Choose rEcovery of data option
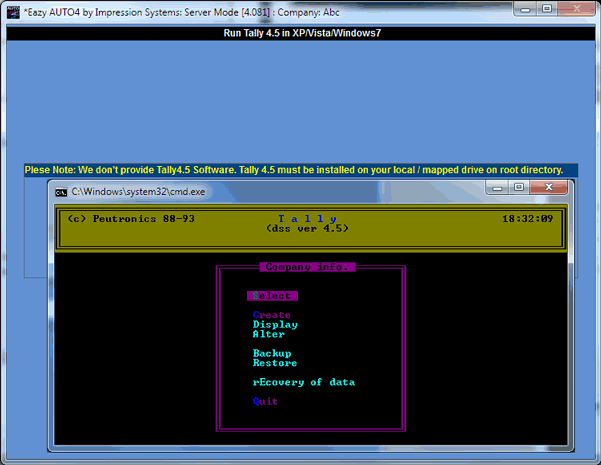 click(x=304, y=382)
